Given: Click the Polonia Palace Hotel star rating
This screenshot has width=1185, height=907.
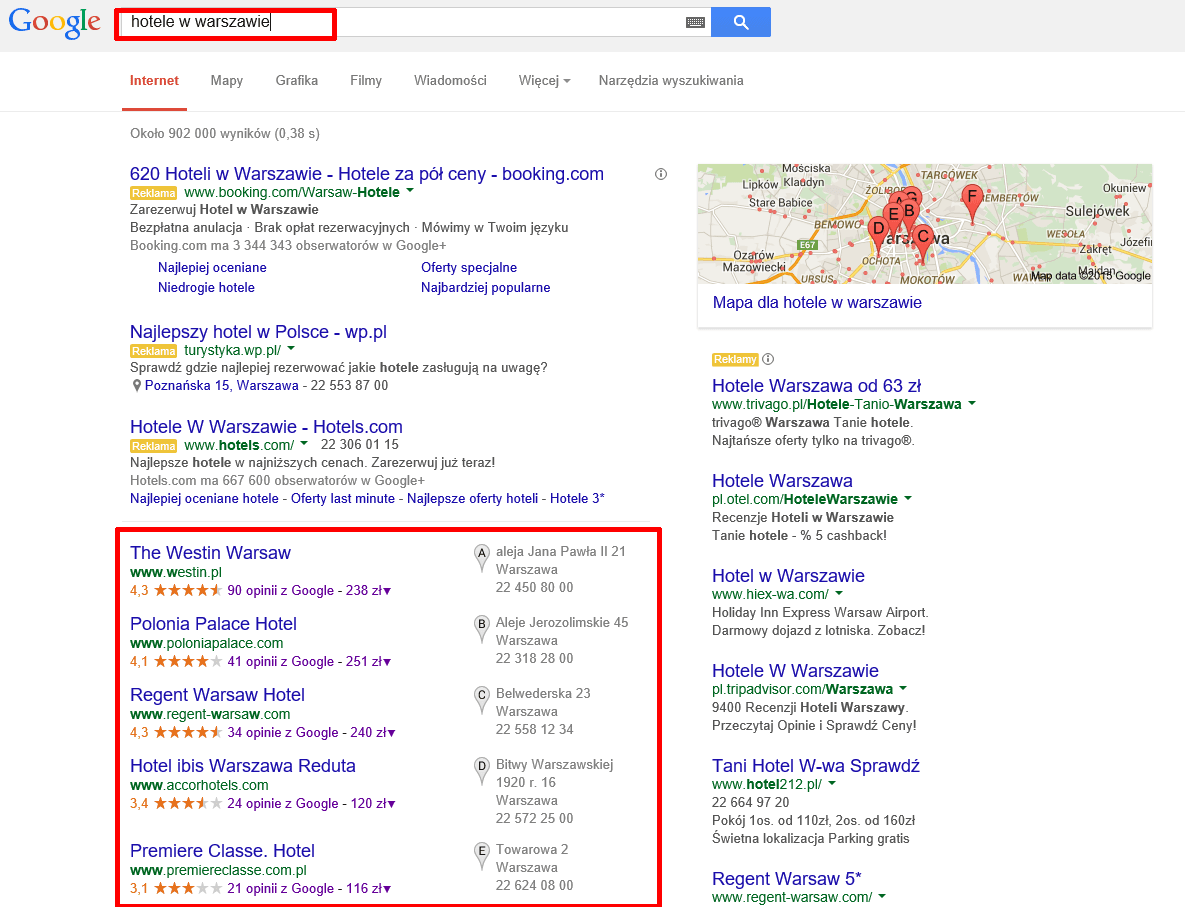Looking at the screenshot, I should tap(188, 661).
